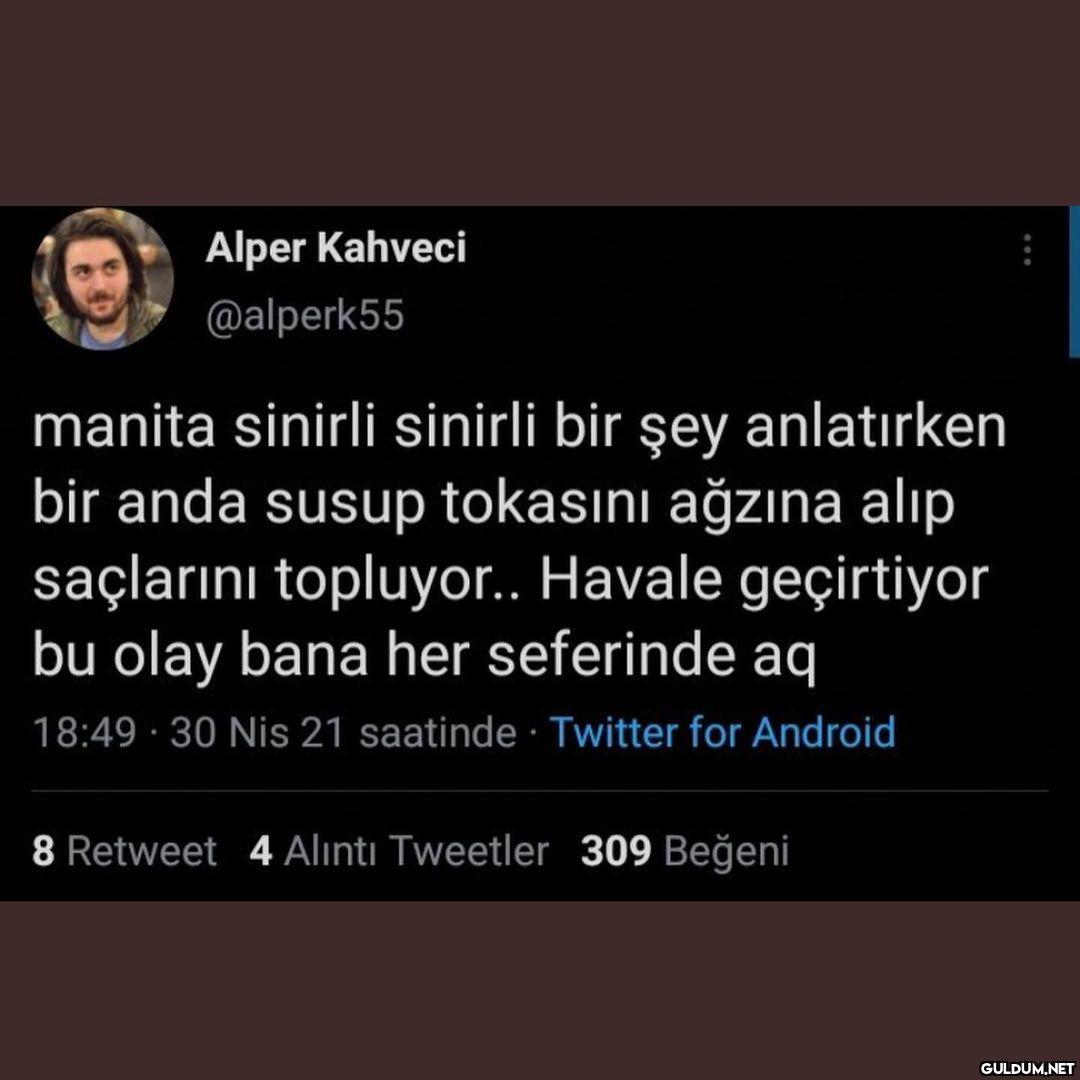Click the divider line above the retweet stats
This screenshot has height=1080, width=1080.
540,791
